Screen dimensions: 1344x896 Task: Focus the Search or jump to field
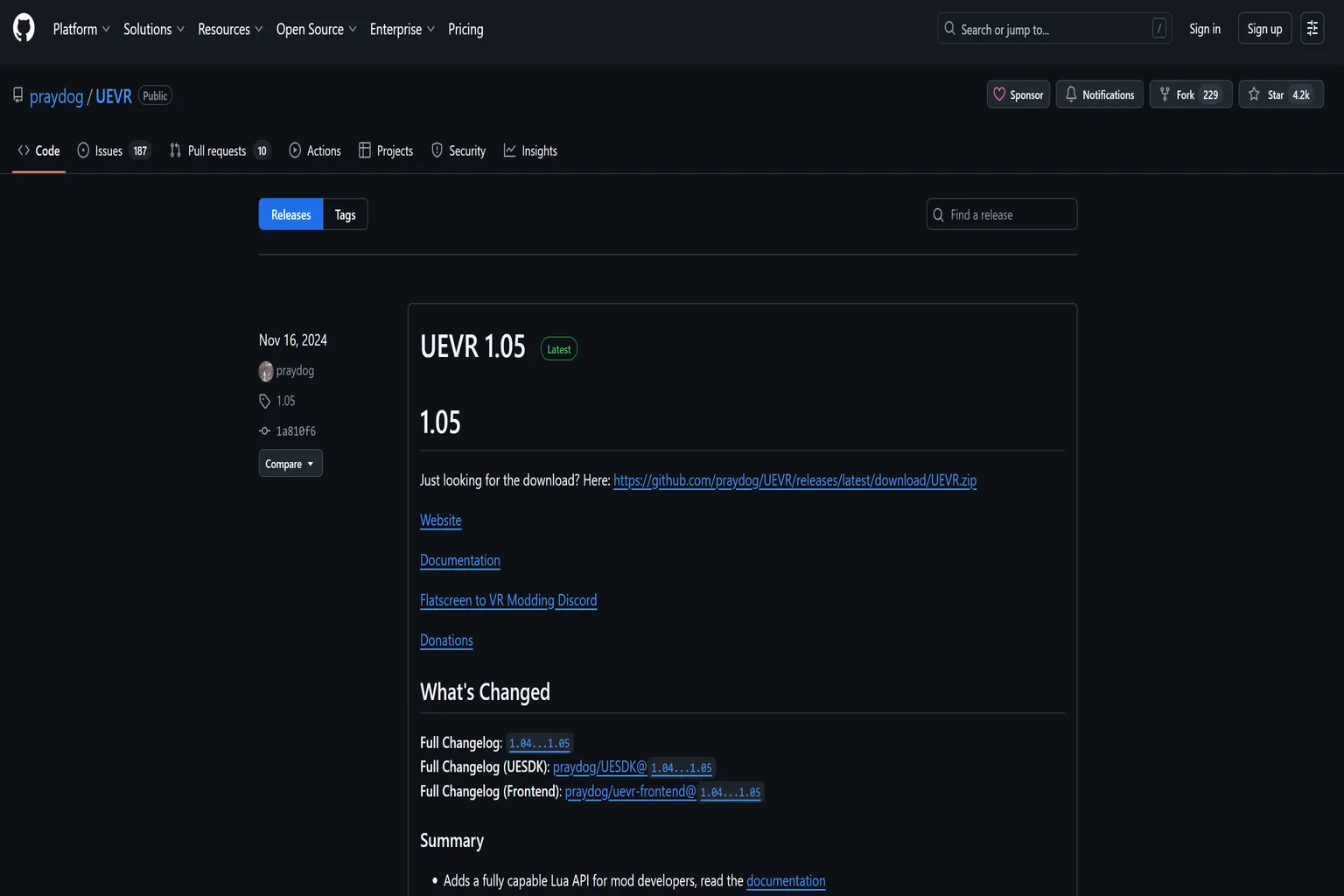click(x=1054, y=29)
